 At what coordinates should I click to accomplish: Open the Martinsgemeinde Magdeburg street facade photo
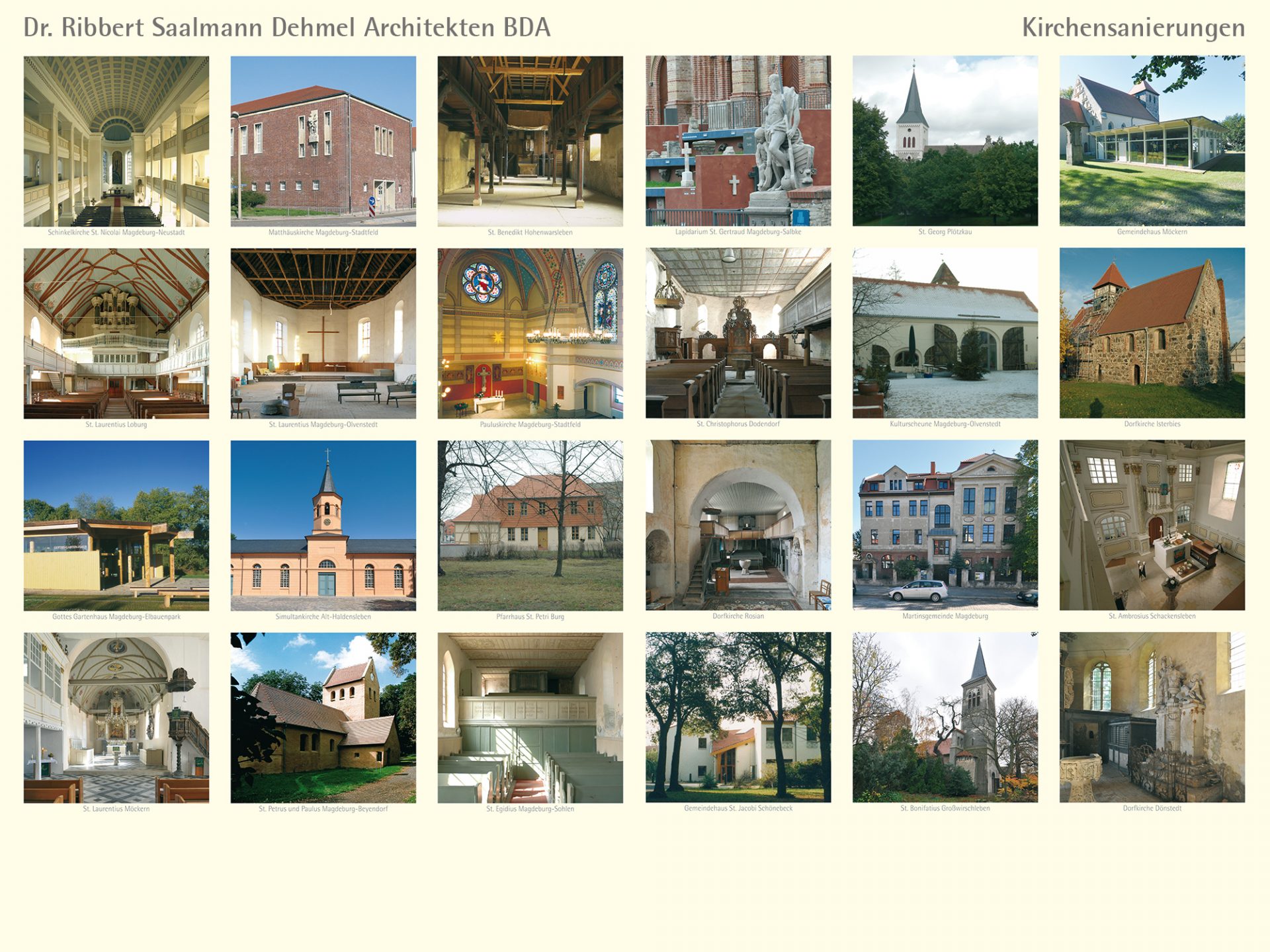945,526
